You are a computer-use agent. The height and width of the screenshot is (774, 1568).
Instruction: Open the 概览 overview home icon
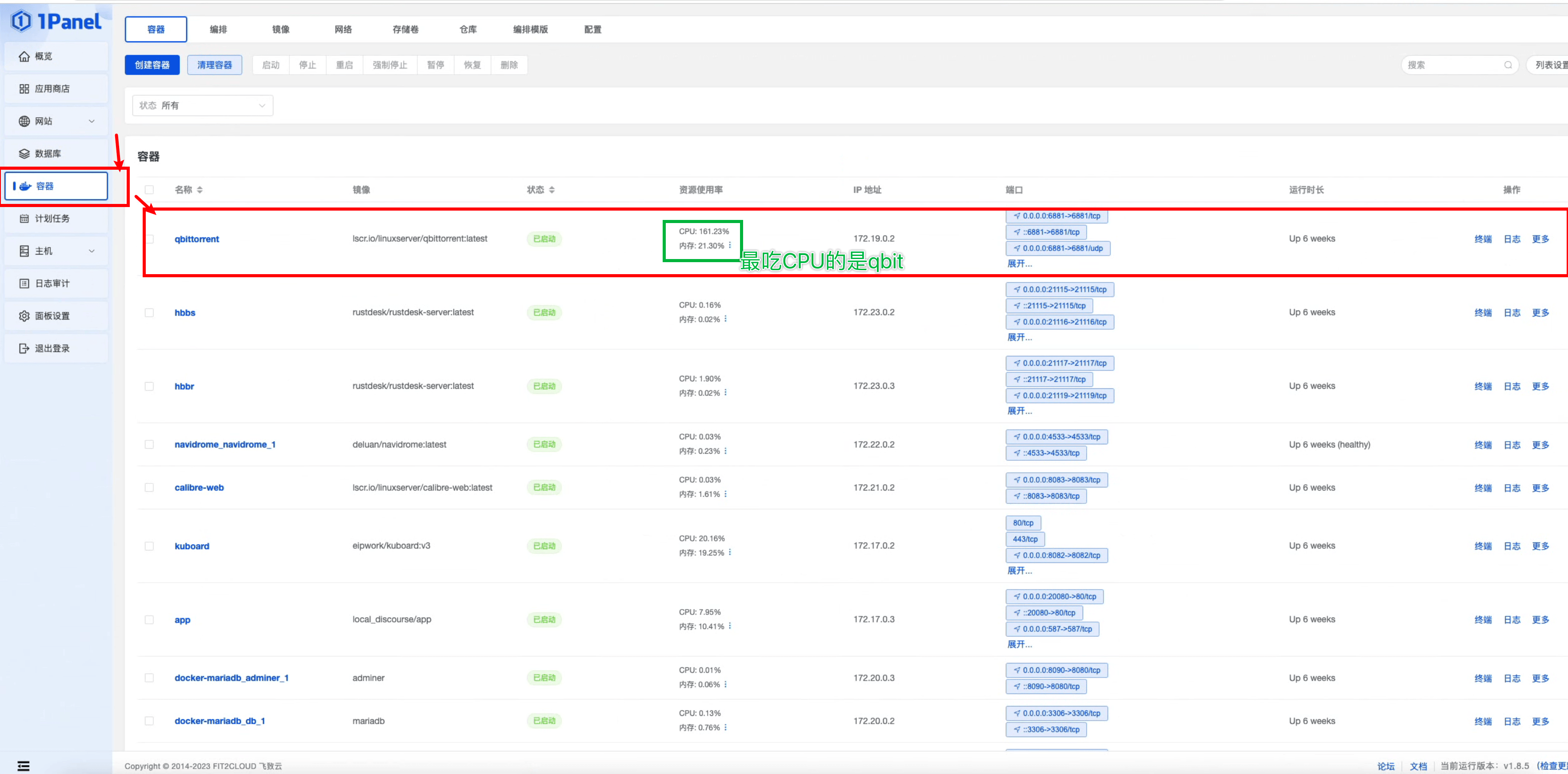tap(24, 56)
